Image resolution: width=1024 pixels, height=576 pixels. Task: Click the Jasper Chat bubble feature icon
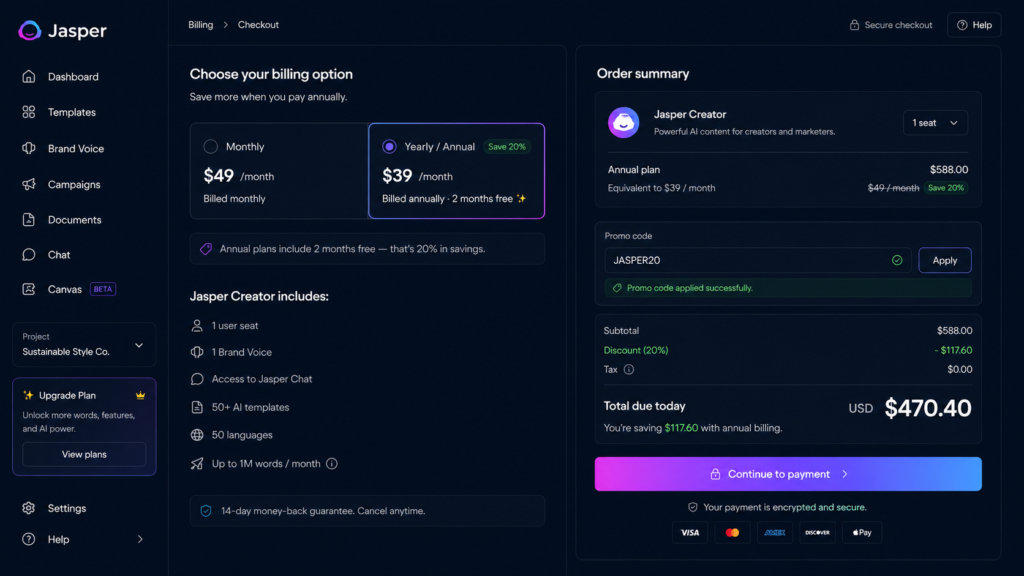tap(197, 379)
